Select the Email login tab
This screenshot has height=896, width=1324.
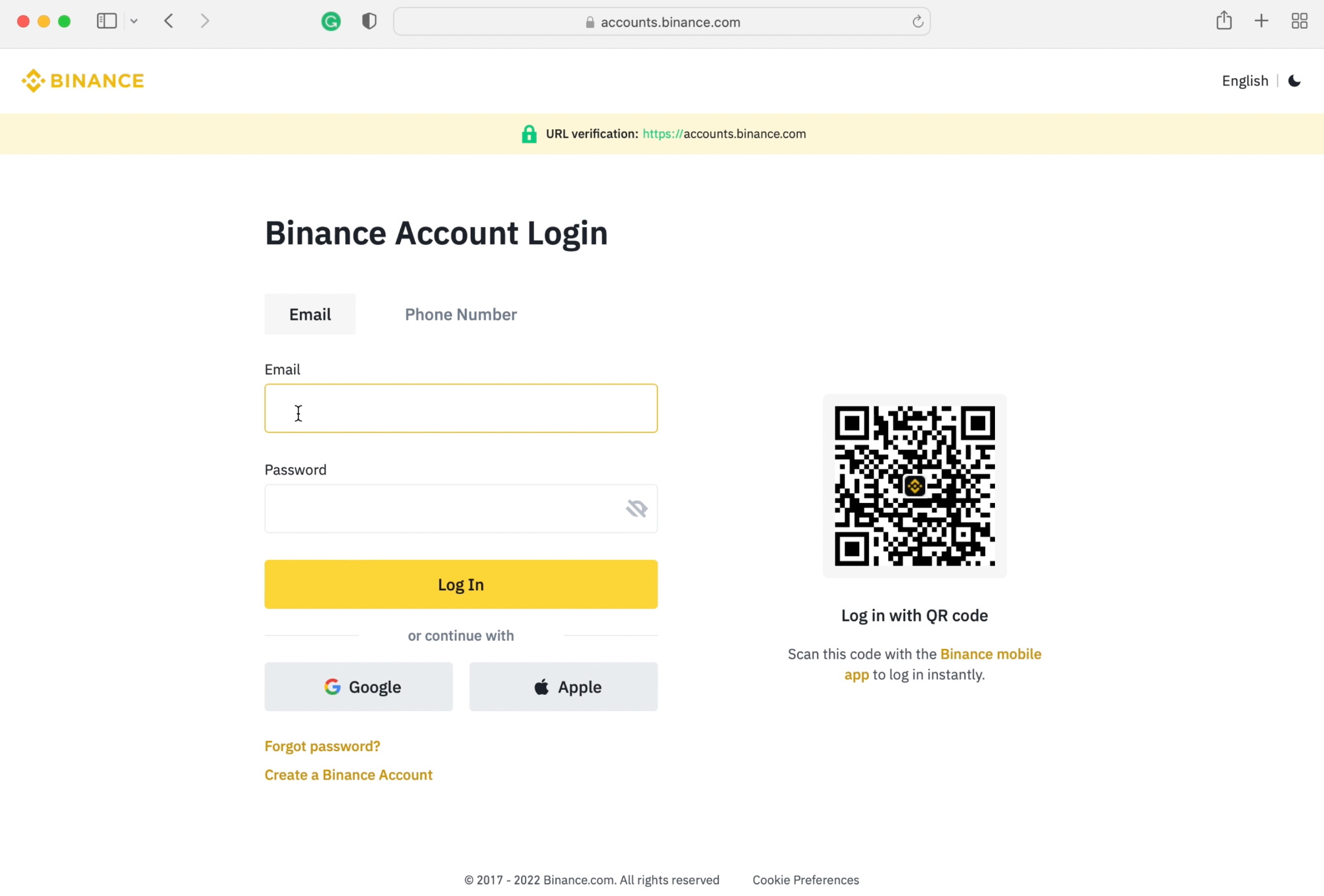click(310, 314)
